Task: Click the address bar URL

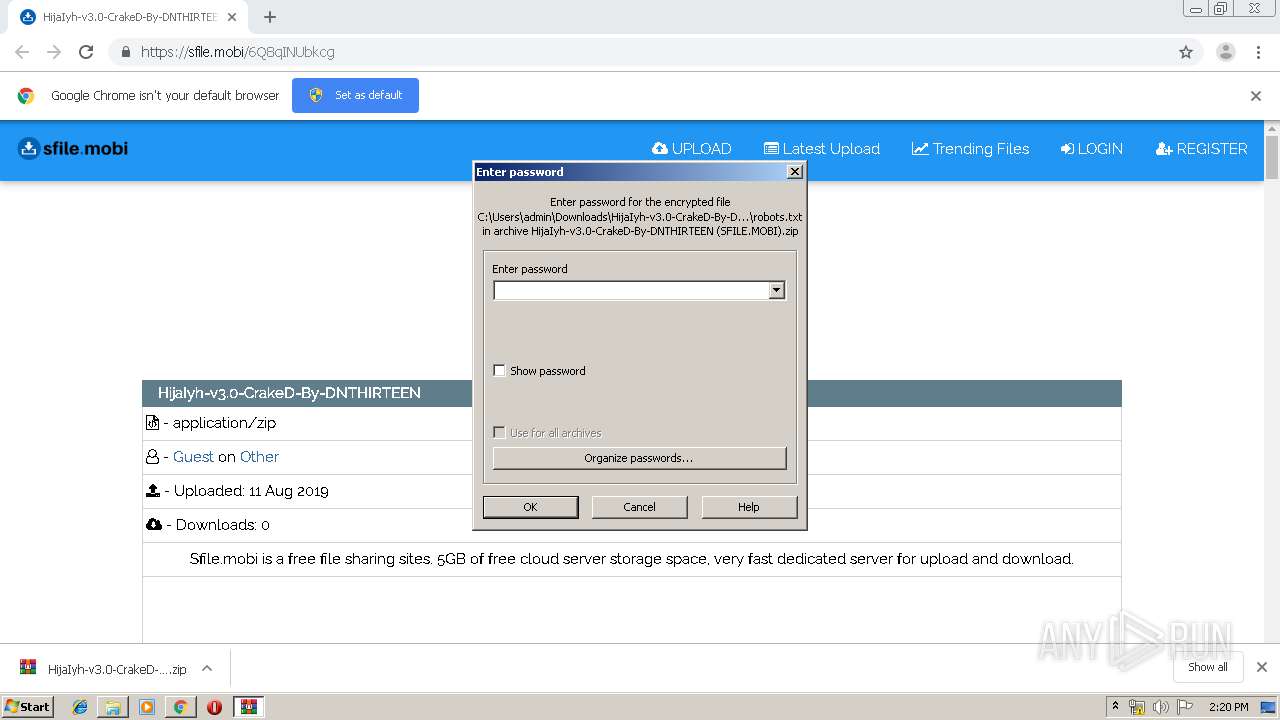Action: [238, 52]
